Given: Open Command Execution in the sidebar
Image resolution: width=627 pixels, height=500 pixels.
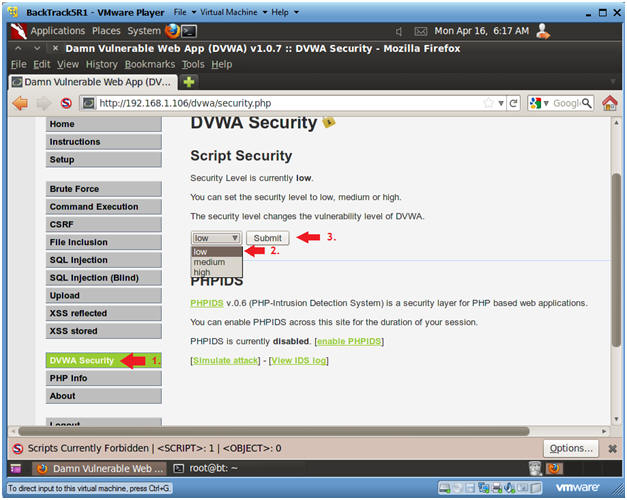Looking at the screenshot, I should 104,207.
